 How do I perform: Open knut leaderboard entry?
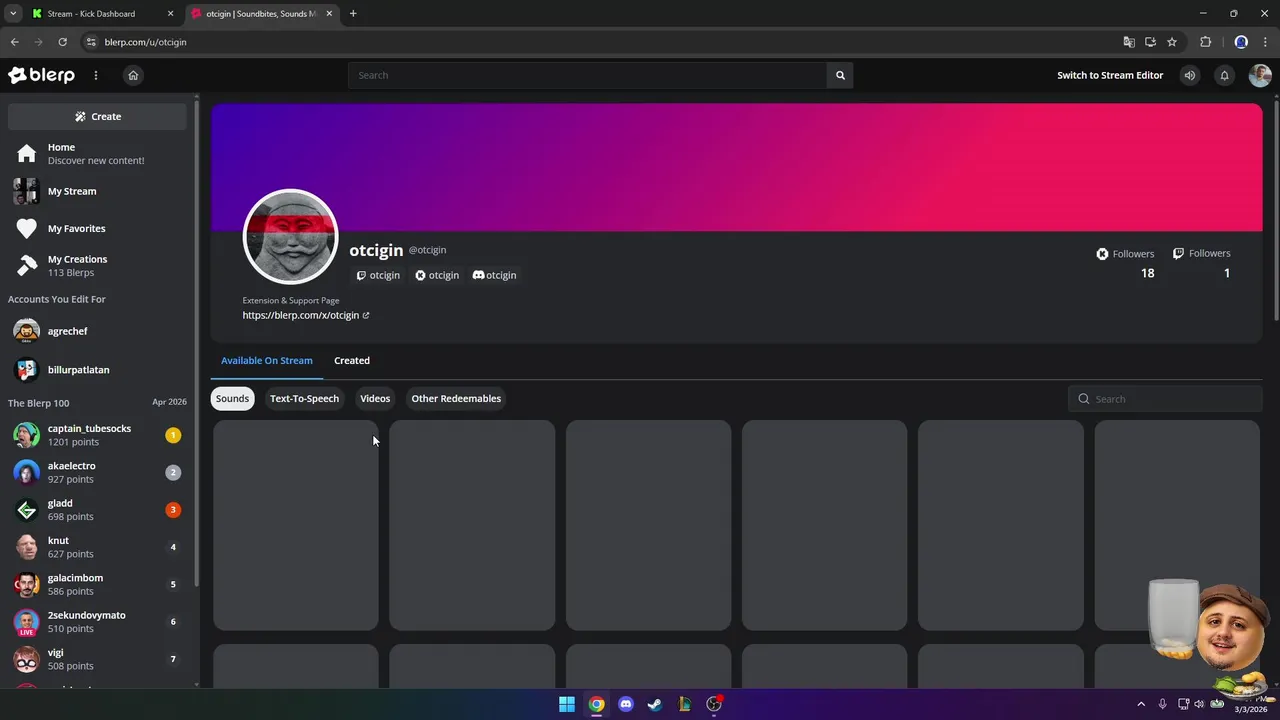[97, 547]
